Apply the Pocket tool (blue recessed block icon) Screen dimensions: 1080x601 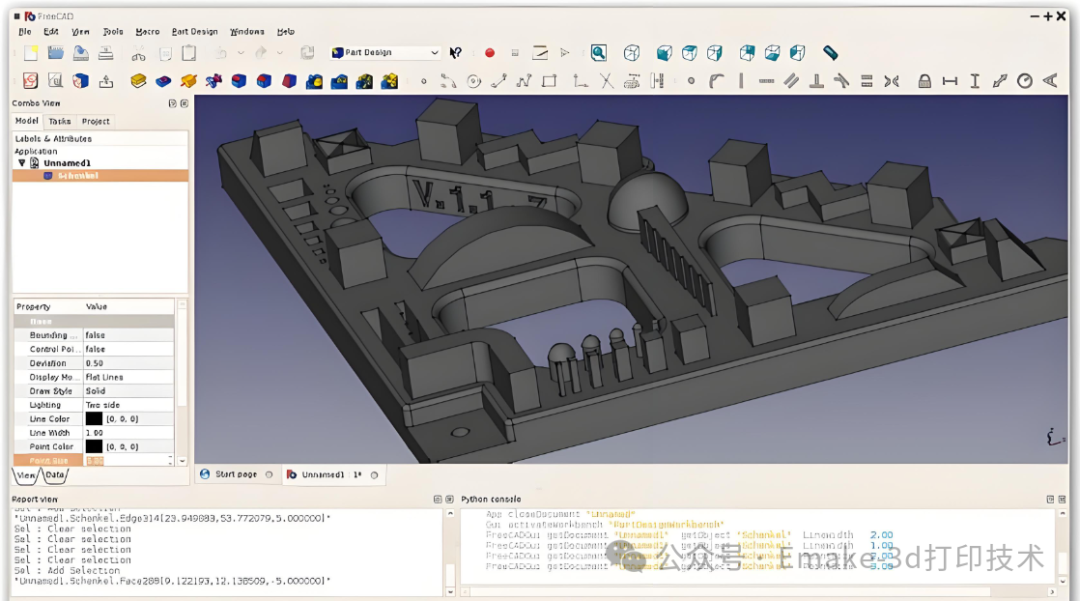[x=163, y=81]
